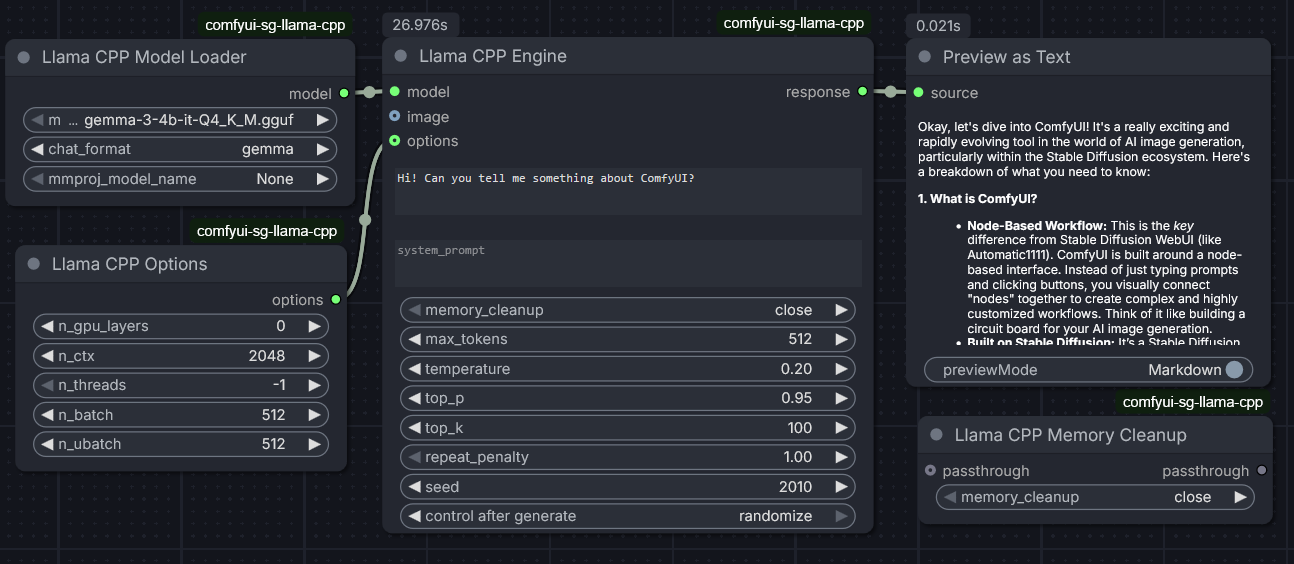Collapse the Llama CPP Options node dot

(34, 264)
